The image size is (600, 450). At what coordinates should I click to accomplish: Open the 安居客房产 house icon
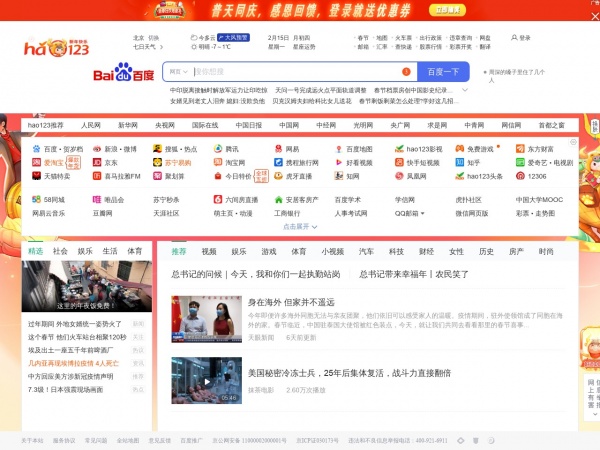click(278, 199)
